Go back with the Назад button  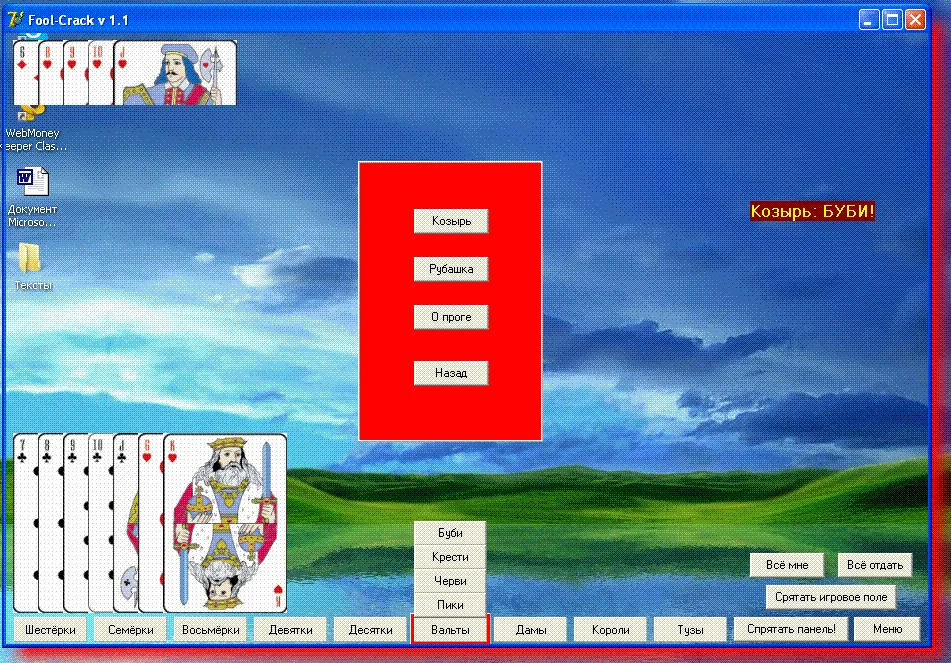tap(451, 372)
